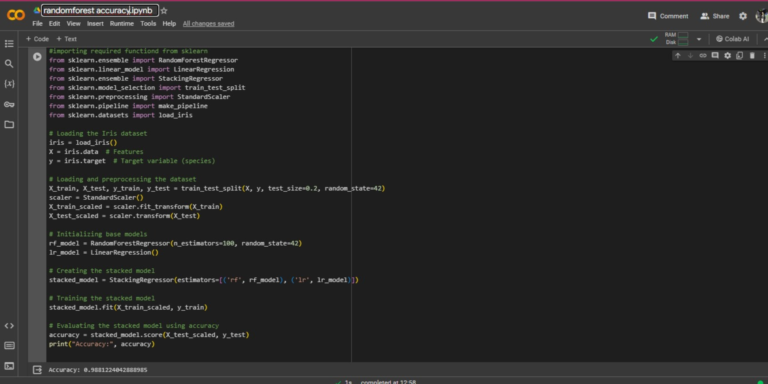Star the notebook with the star icon
The height and width of the screenshot is (384, 768).
click(164, 11)
